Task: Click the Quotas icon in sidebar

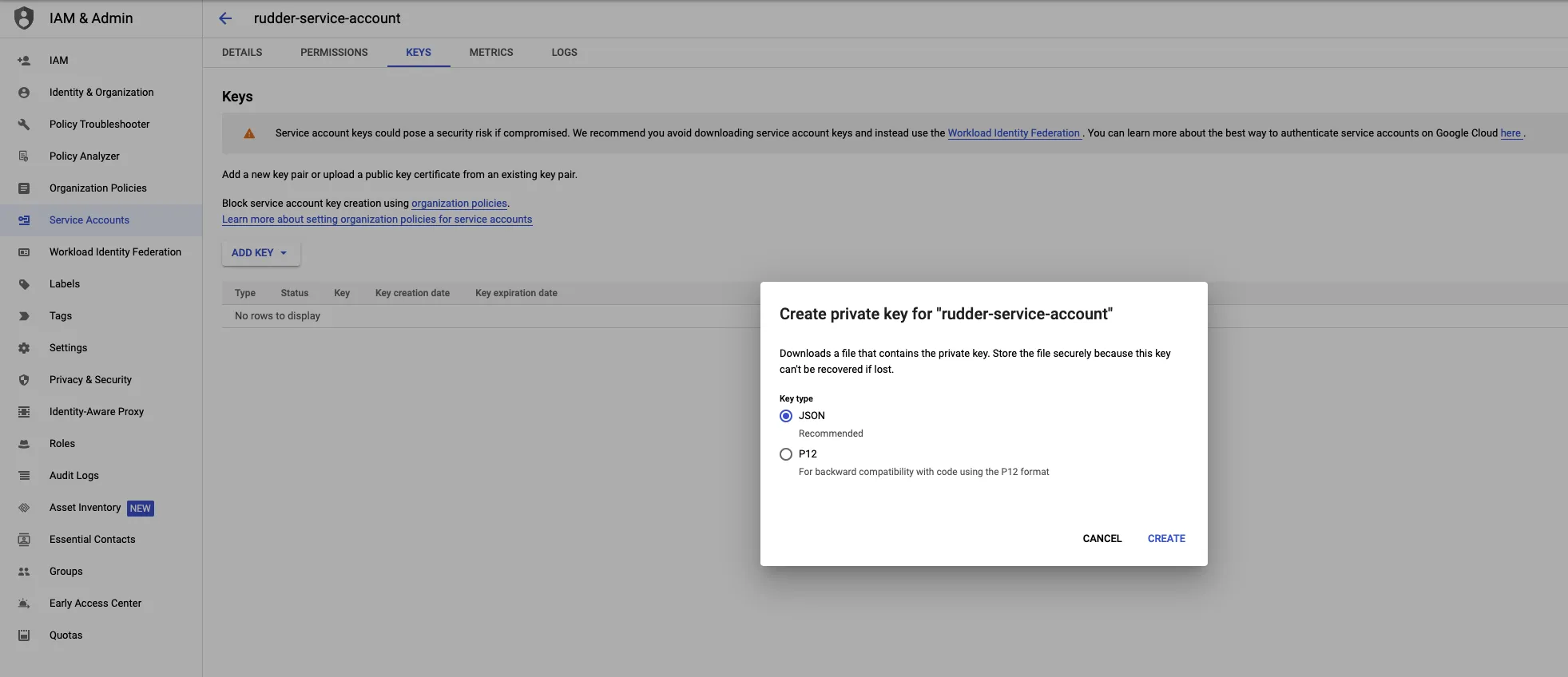Action: 24,635
